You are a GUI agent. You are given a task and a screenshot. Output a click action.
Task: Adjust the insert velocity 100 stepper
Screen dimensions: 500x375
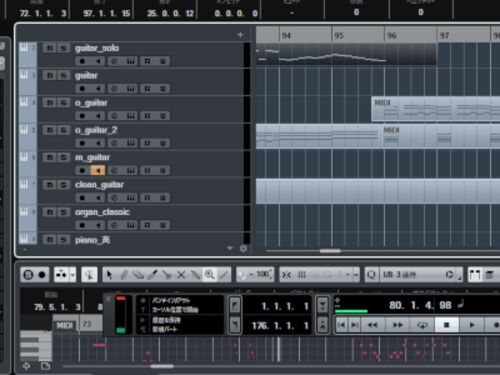(x=271, y=274)
